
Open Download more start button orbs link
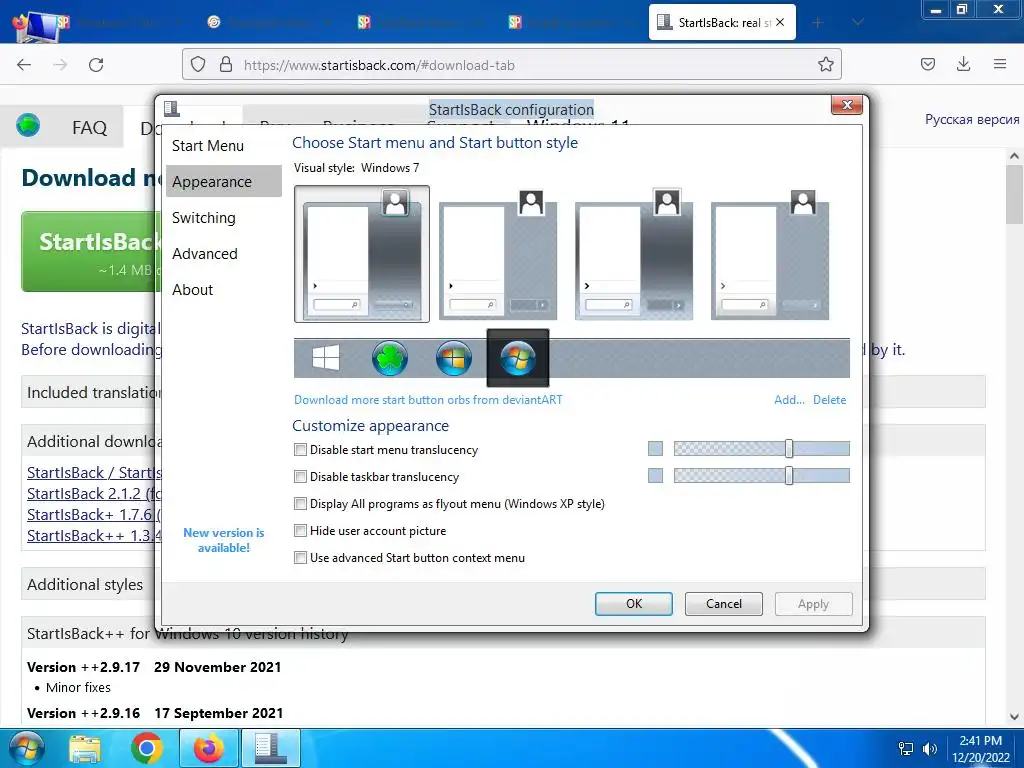[x=428, y=400]
